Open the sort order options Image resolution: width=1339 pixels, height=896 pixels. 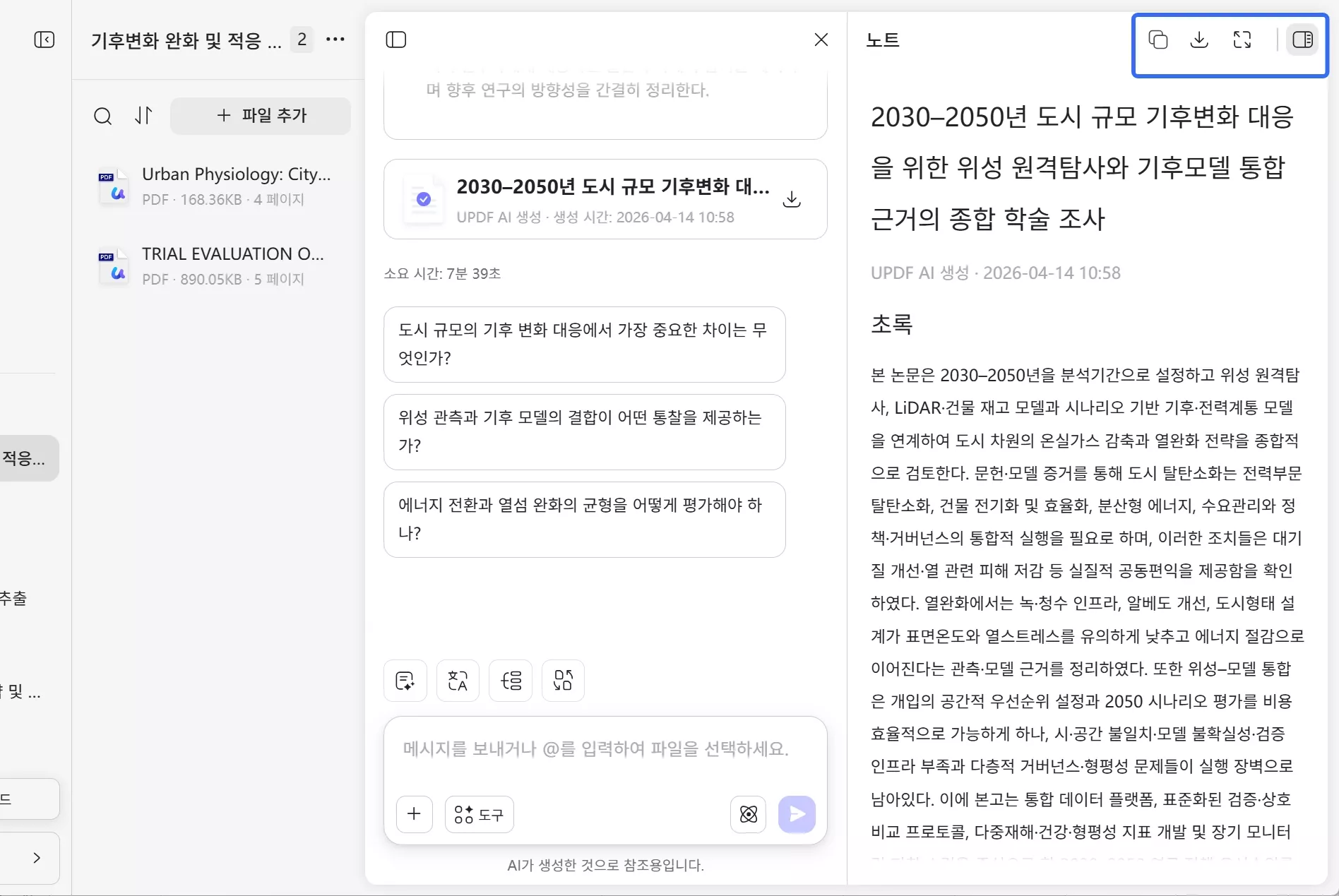click(x=143, y=116)
